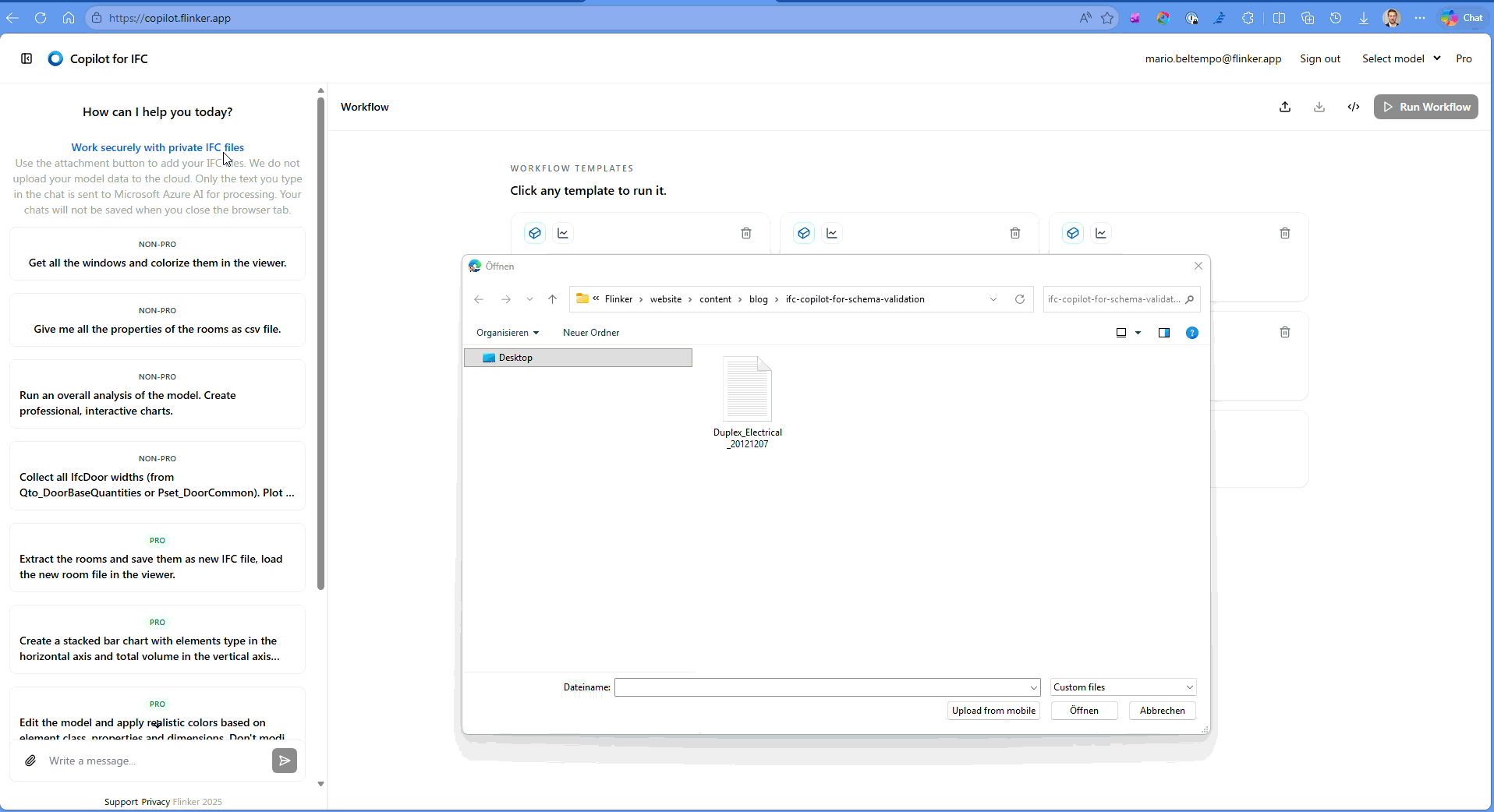The height and width of the screenshot is (812, 1494).
Task: Open the workflow code view icon
Action: pos(1354,108)
